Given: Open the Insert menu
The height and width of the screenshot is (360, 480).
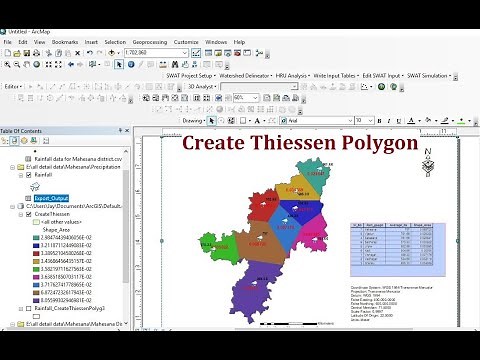Looking at the screenshot, I should (x=91, y=42).
